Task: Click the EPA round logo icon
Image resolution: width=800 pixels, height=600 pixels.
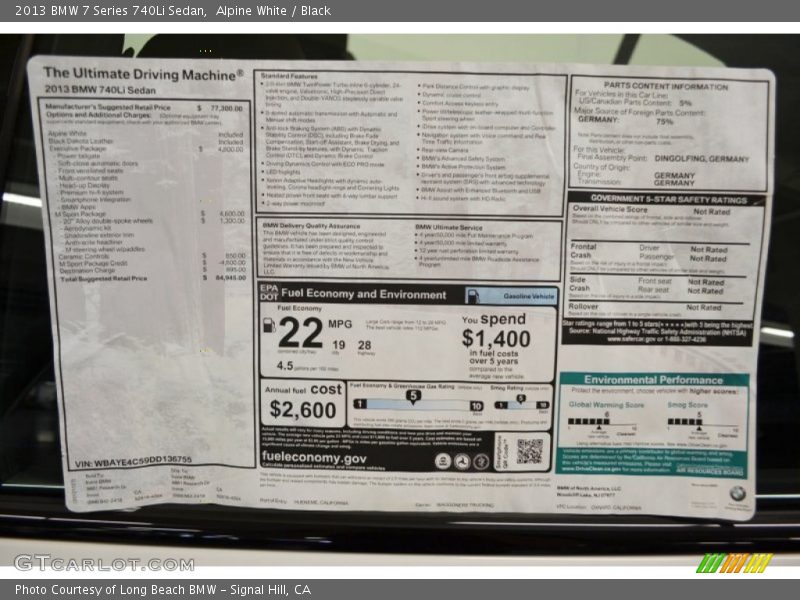Action: click(442, 460)
